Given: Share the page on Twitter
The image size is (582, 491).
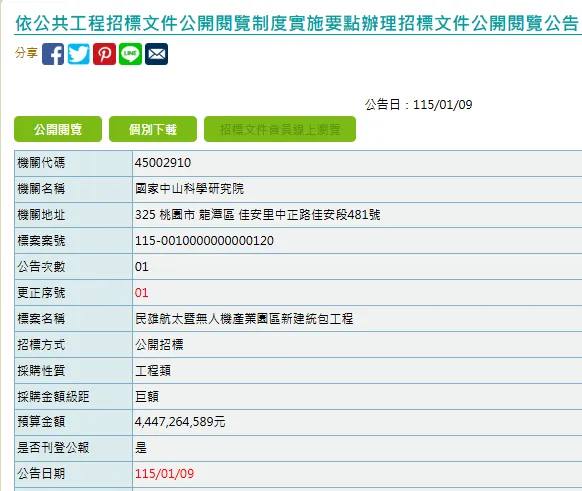Looking at the screenshot, I should (x=79, y=54).
